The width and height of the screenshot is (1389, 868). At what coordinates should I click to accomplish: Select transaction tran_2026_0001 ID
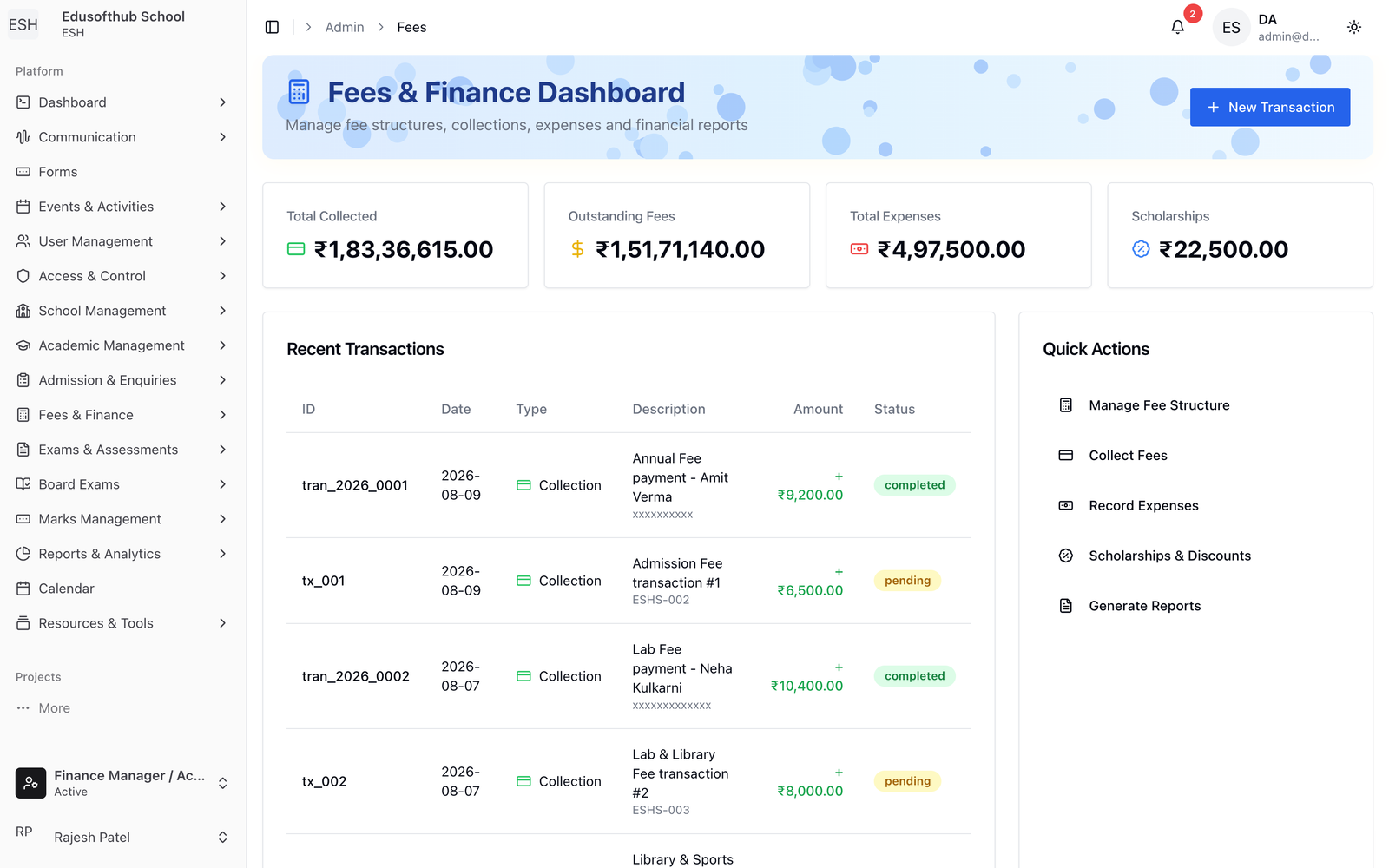[355, 485]
